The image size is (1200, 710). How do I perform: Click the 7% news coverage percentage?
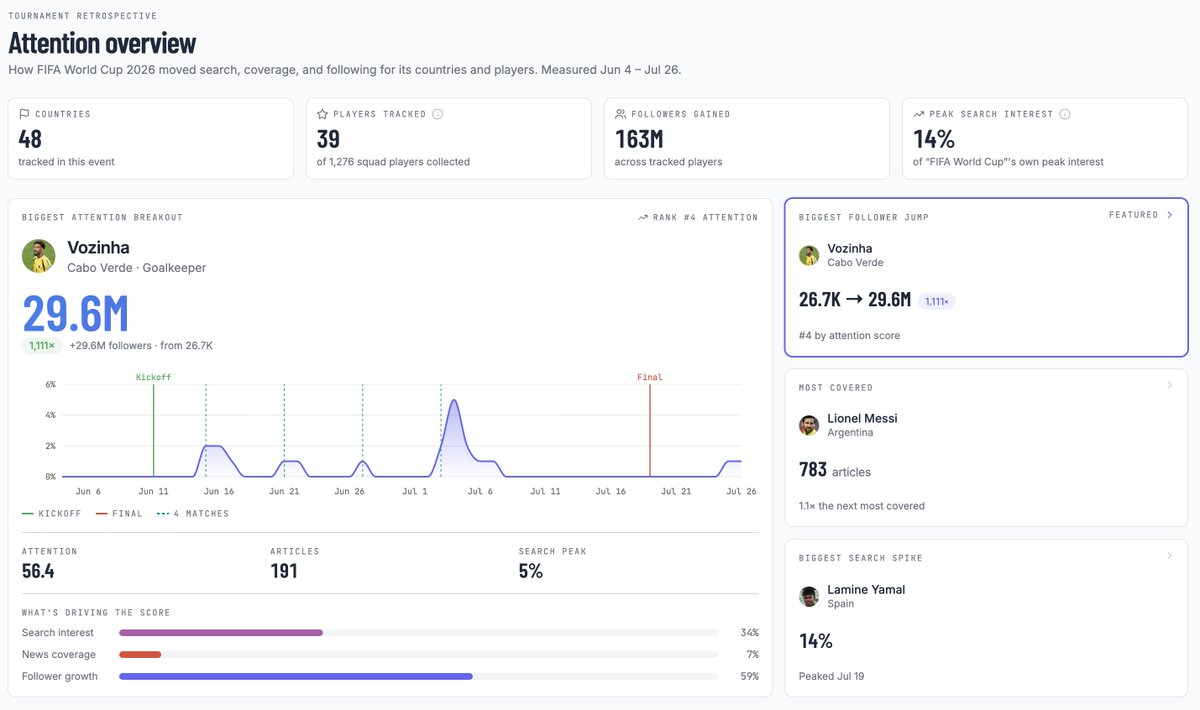tap(752, 654)
